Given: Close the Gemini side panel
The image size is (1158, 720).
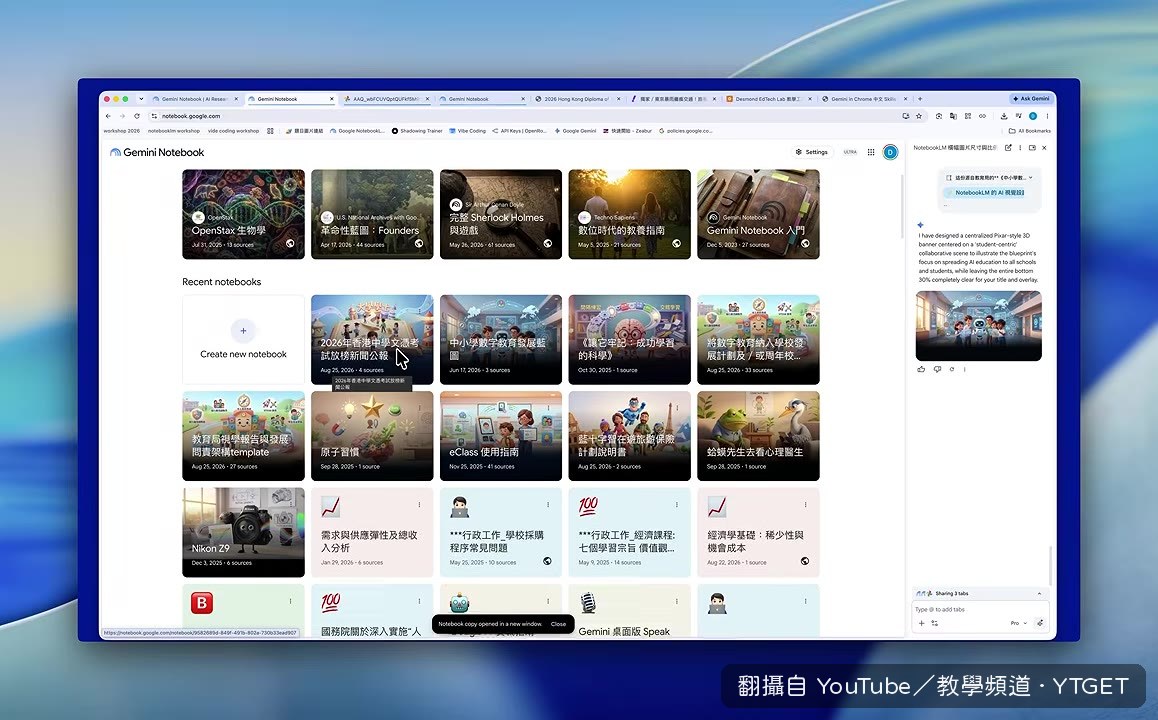Looking at the screenshot, I should (x=1044, y=148).
